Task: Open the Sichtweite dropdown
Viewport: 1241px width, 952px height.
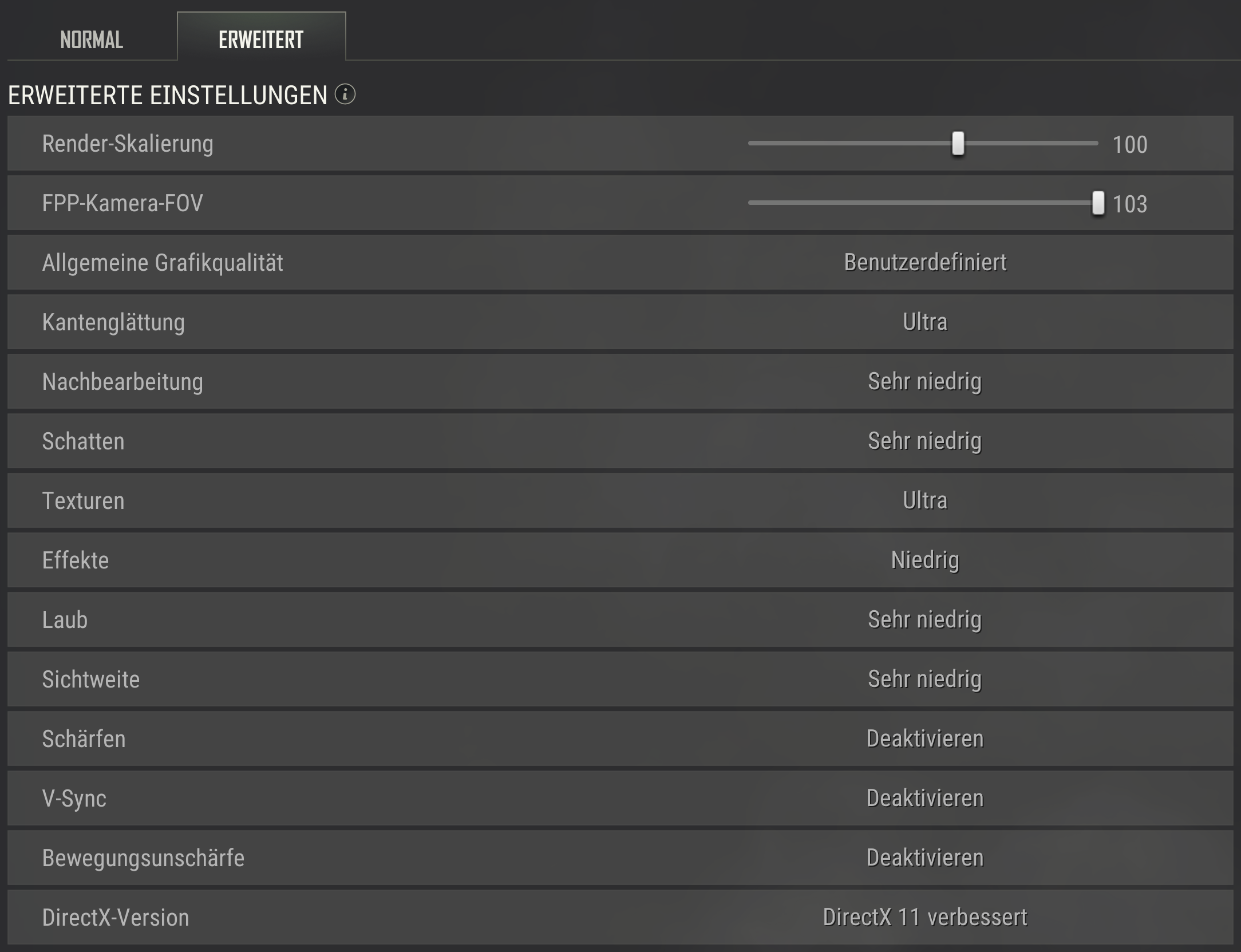Action: (x=925, y=679)
